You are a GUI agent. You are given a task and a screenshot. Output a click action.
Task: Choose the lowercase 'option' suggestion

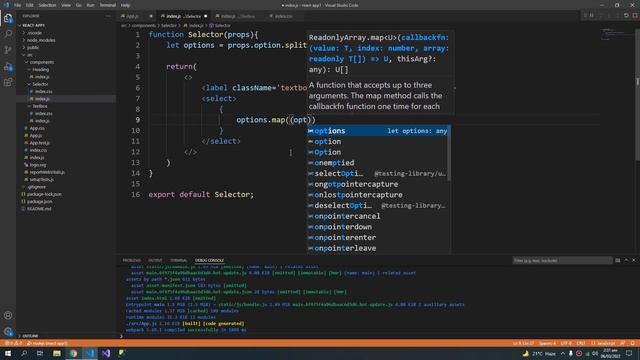377,142
